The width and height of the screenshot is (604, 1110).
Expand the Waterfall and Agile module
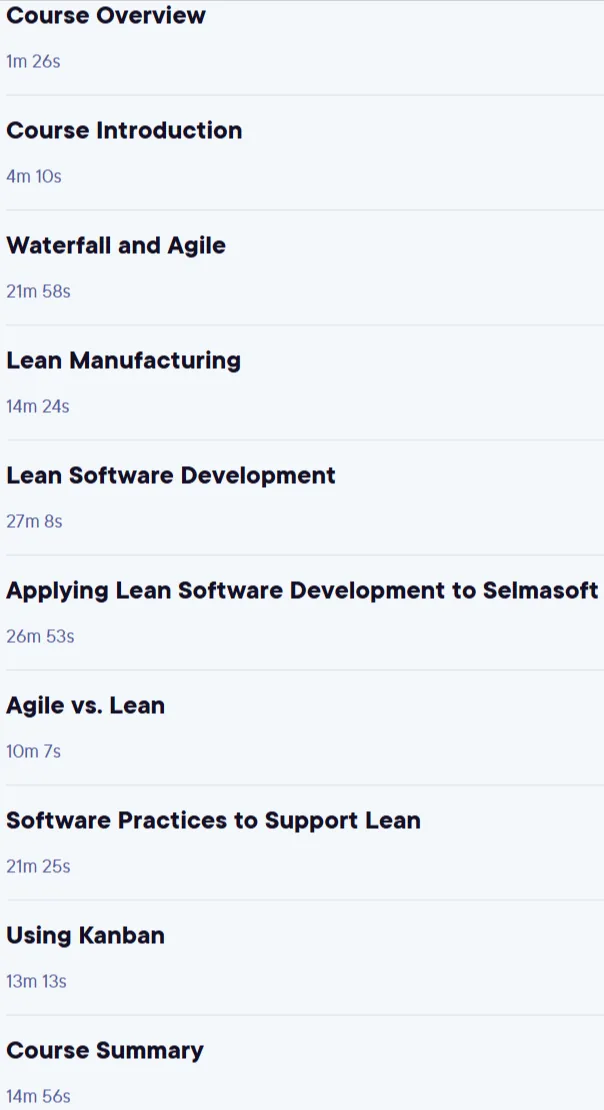pyautogui.click(x=116, y=246)
